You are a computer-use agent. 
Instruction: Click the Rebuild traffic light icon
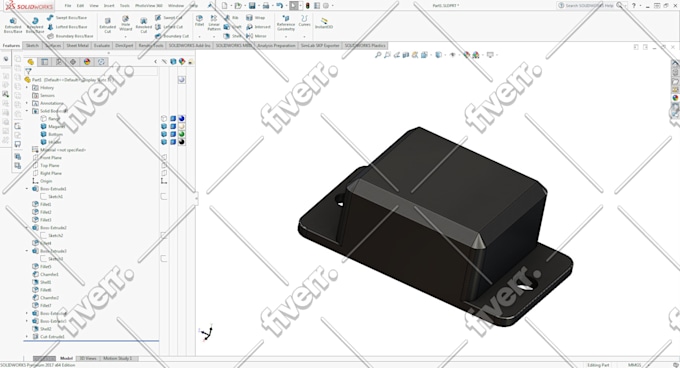[307, 6]
